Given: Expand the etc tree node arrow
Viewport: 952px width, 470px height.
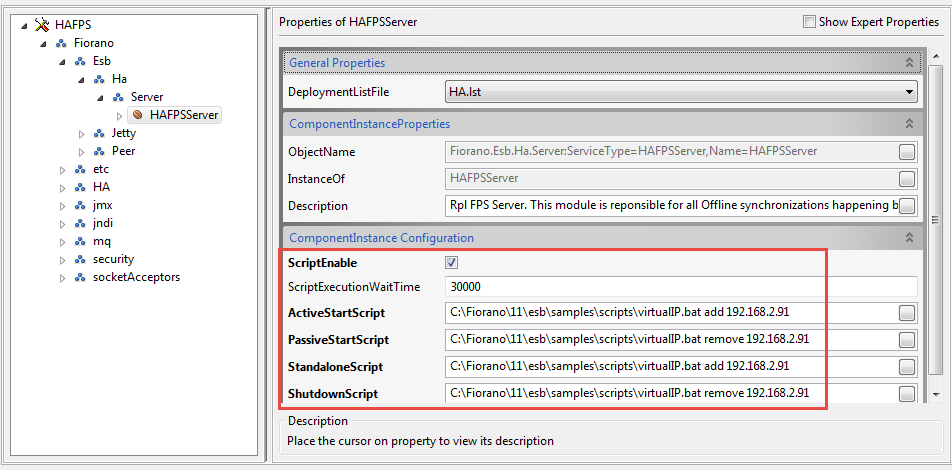Looking at the screenshot, I should [x=63, y=170].
